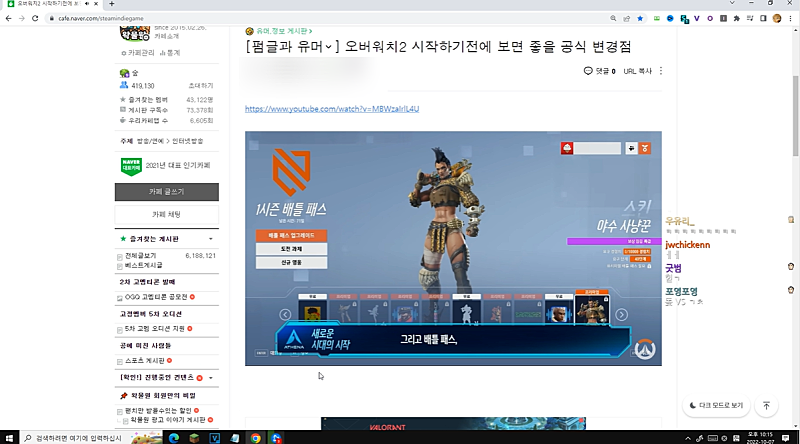Open 전체글보기 board
Image resolution: width=800 pixels, height=444 pixels.
140,256
